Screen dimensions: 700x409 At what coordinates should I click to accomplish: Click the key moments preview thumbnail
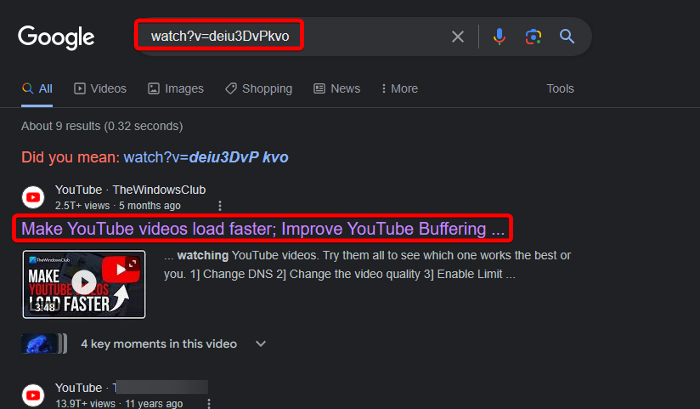coord(44,344)
